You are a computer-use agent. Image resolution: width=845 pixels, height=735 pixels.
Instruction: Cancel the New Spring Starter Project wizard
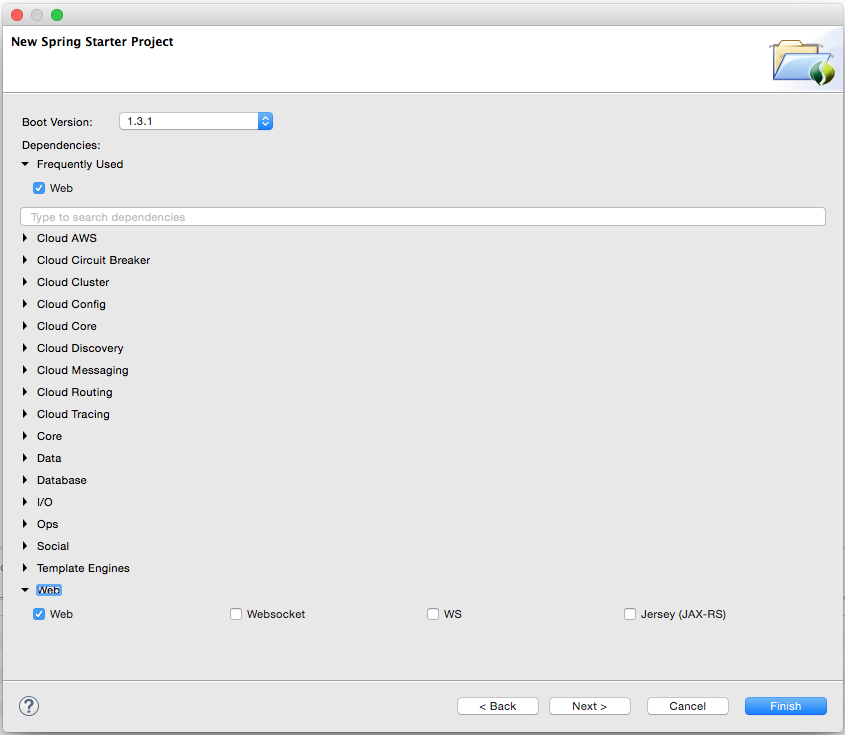(688, 706)
